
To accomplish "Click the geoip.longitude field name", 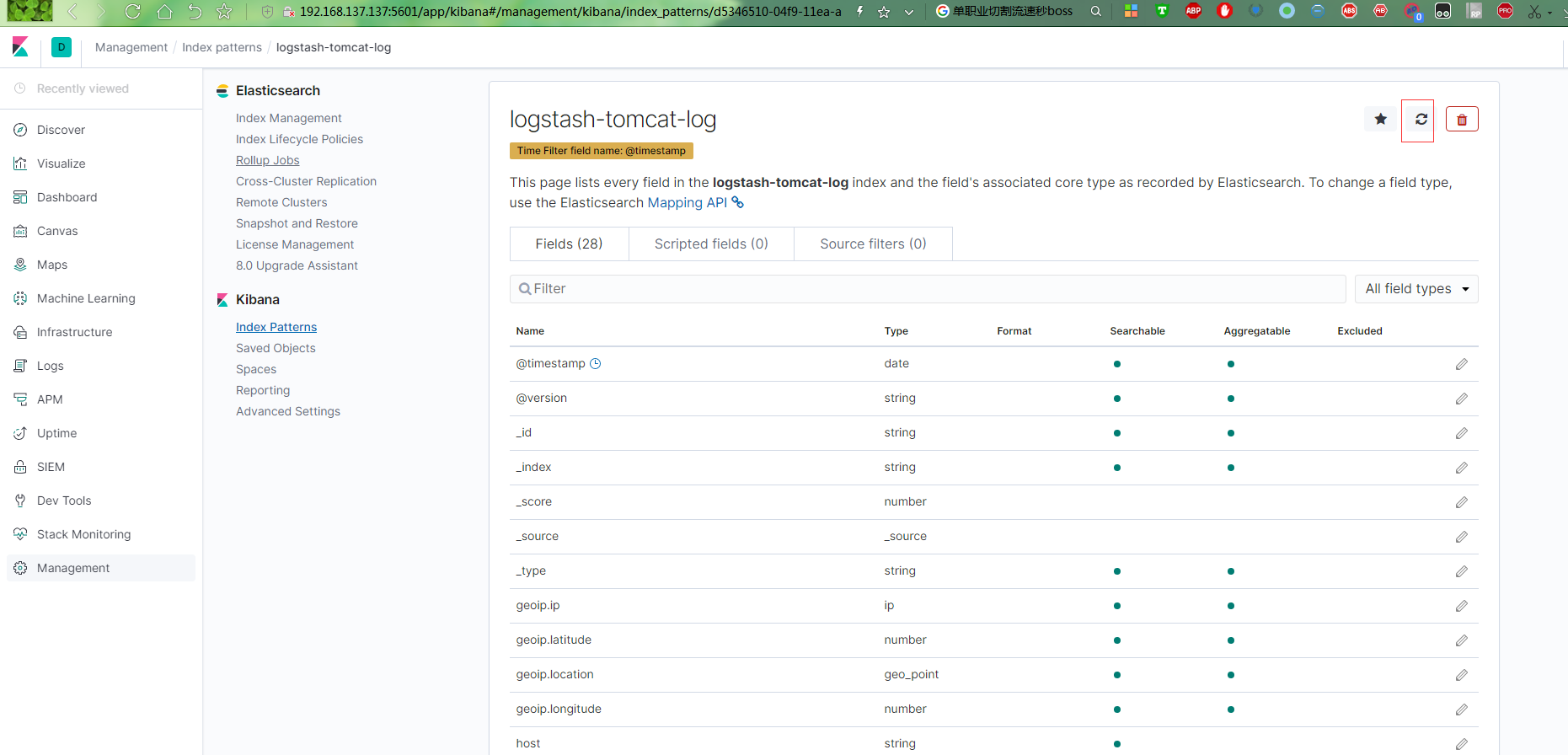I will [x=559, y=709].
